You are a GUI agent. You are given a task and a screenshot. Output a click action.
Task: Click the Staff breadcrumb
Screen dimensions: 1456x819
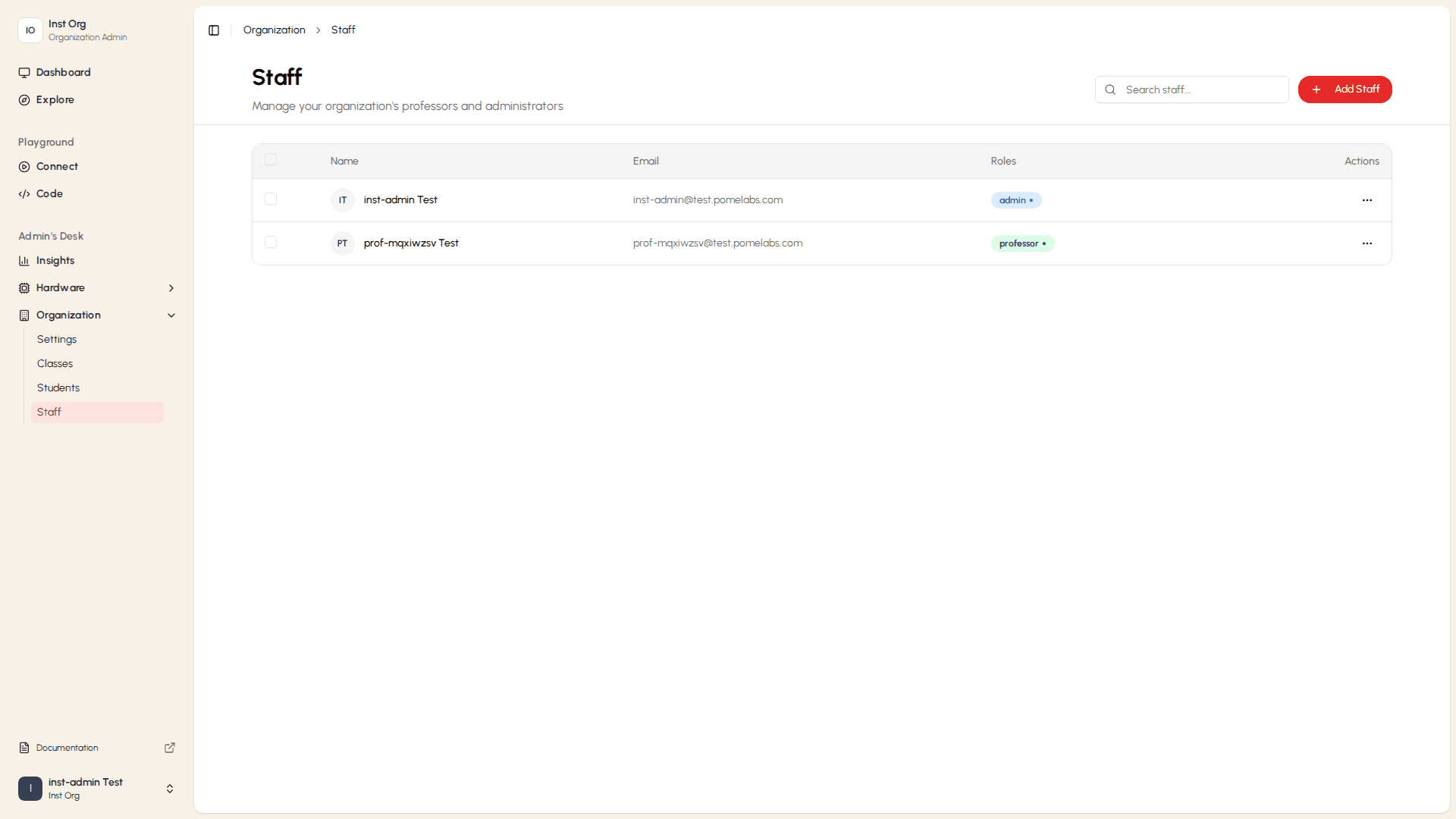tap(343, 30)
